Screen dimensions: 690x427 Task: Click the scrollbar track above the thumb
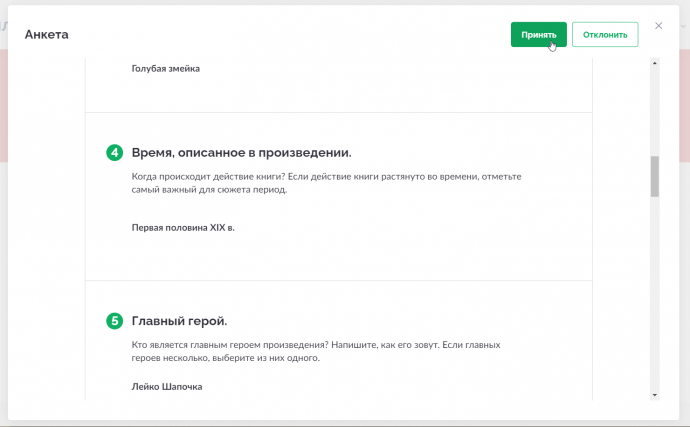(655, 111)
